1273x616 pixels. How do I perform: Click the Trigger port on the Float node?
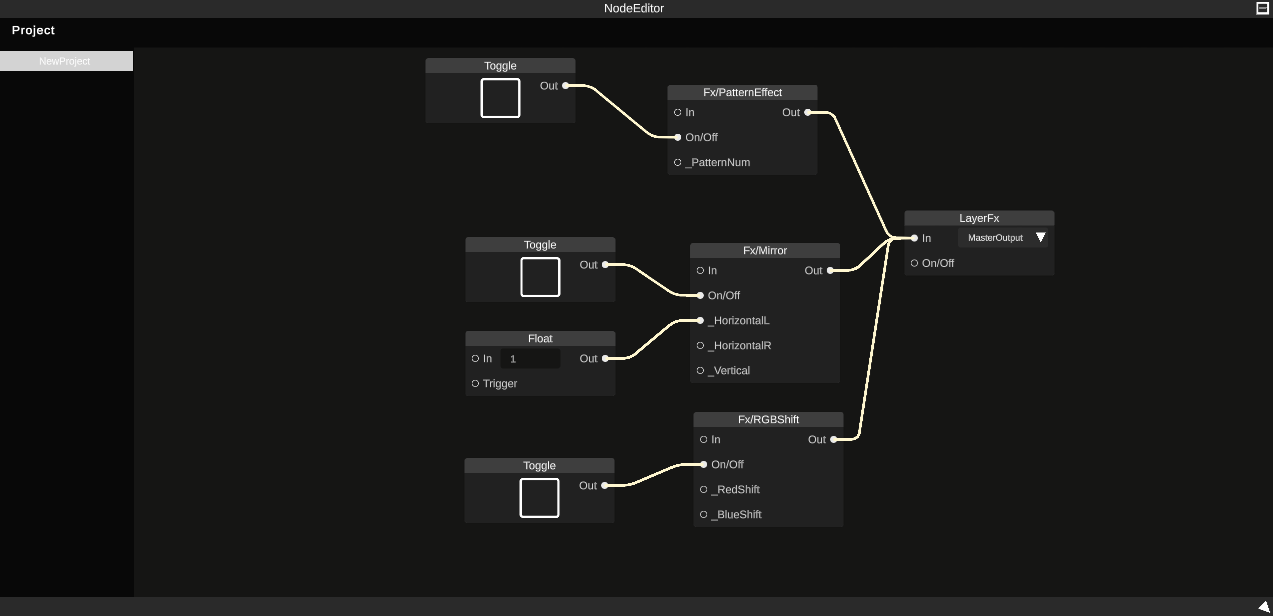pyautogui.click(x=475, y=383)
